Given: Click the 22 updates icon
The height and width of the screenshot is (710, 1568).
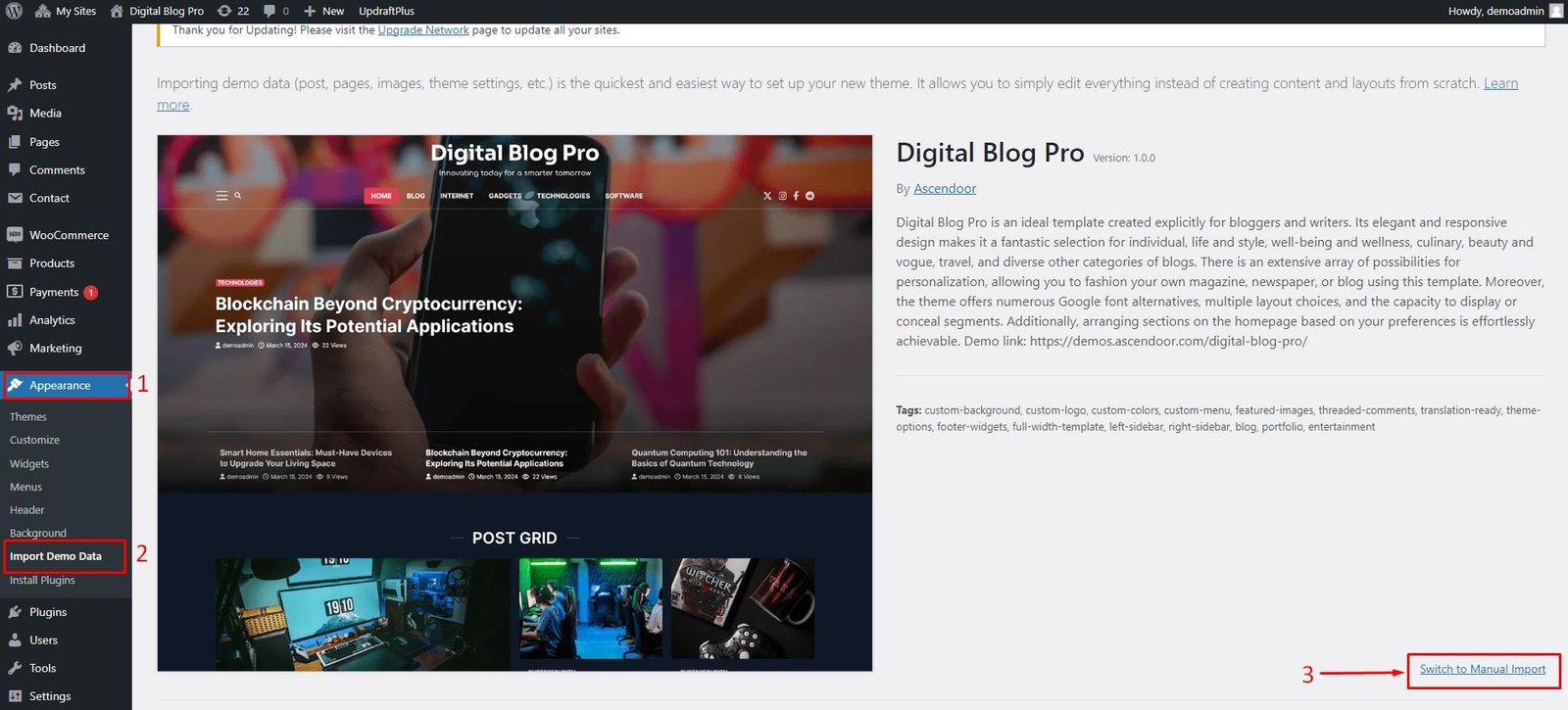Looking at the screenshot, I should (233, 11).
